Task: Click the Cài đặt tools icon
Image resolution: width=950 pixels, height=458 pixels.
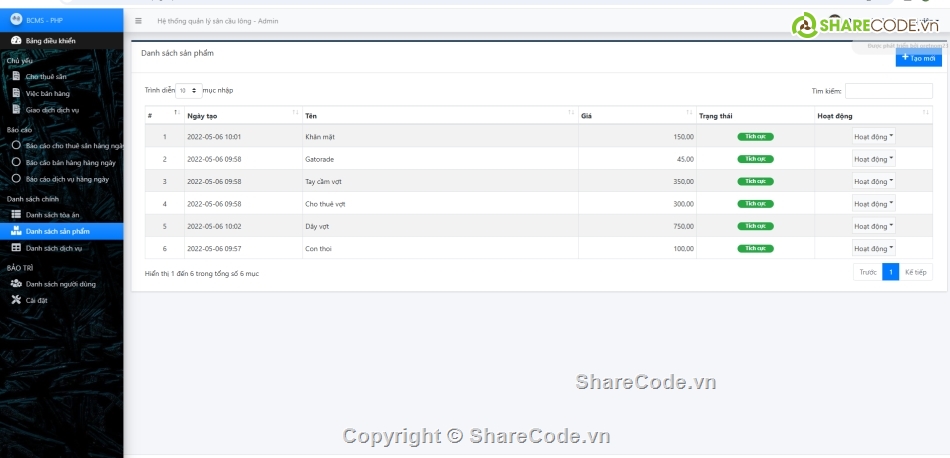Action: coord(16,300)
